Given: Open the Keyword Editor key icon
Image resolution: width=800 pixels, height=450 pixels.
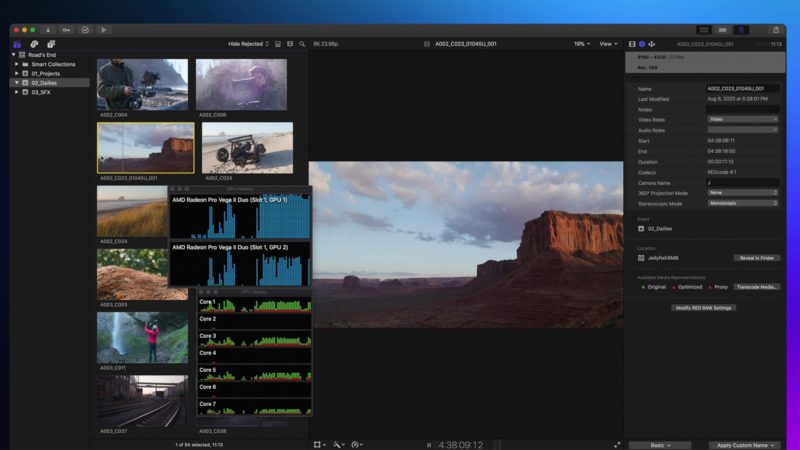Looking at the screenshot, I should (66, 30).
